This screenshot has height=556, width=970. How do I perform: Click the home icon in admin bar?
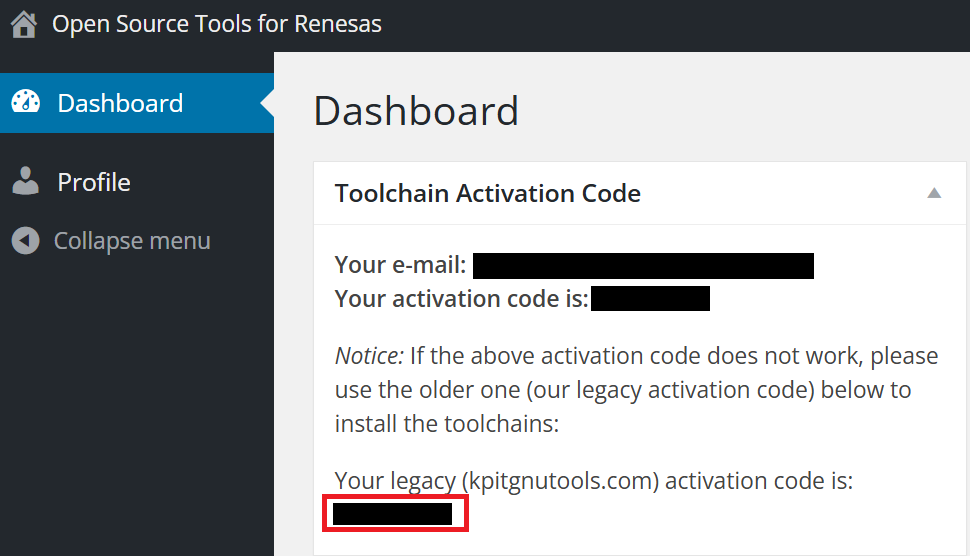pyautogui.click(x=24, y=24)
